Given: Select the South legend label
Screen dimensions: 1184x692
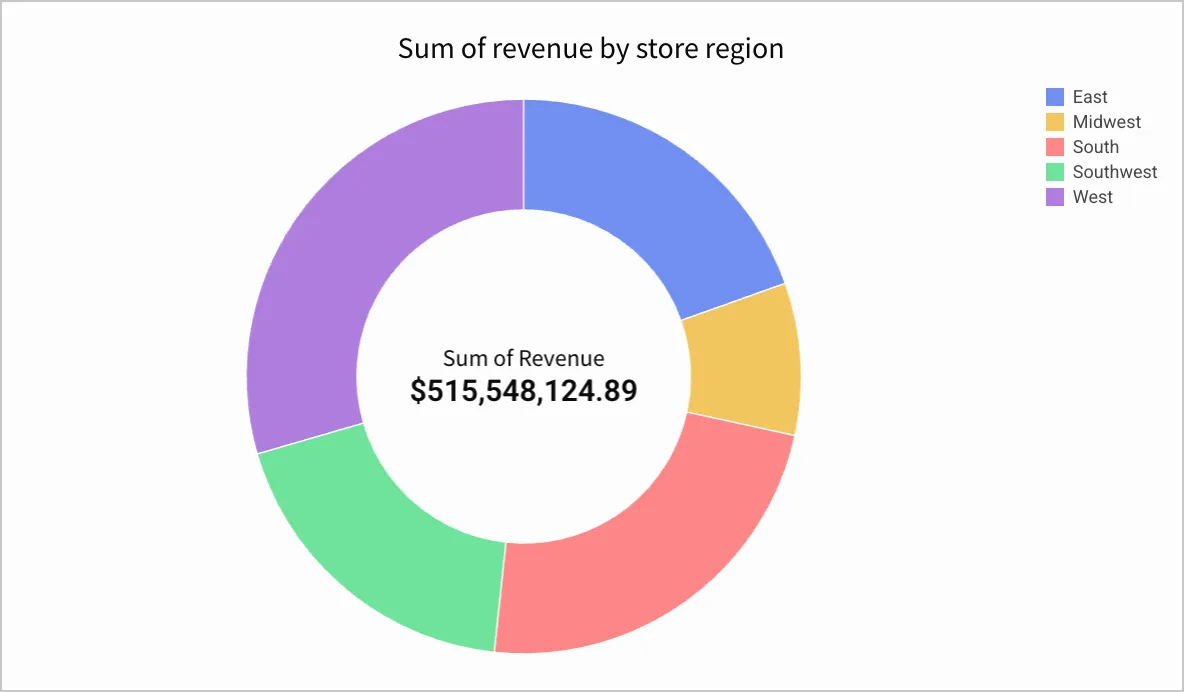Looking at the screenshot, I should coord(1096,147).
